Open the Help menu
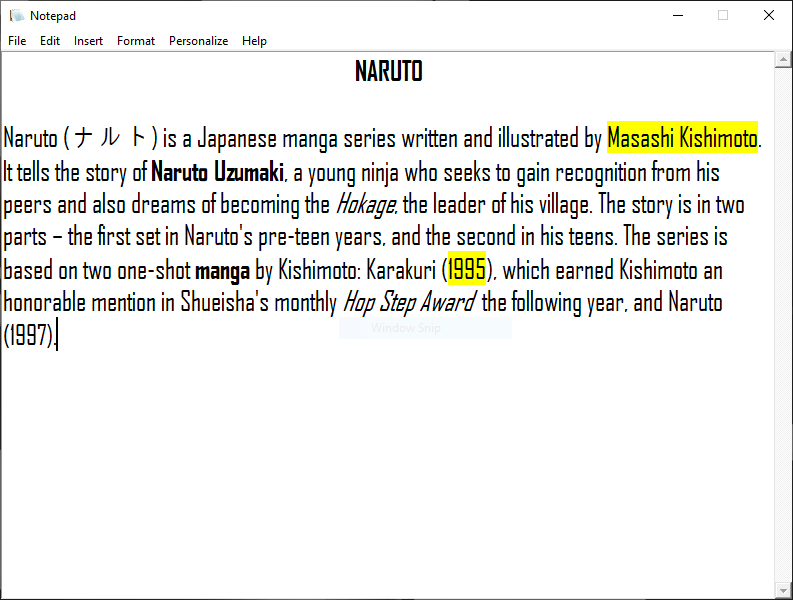The height and width of the screenshot is (600, 793). click(254, 41)
